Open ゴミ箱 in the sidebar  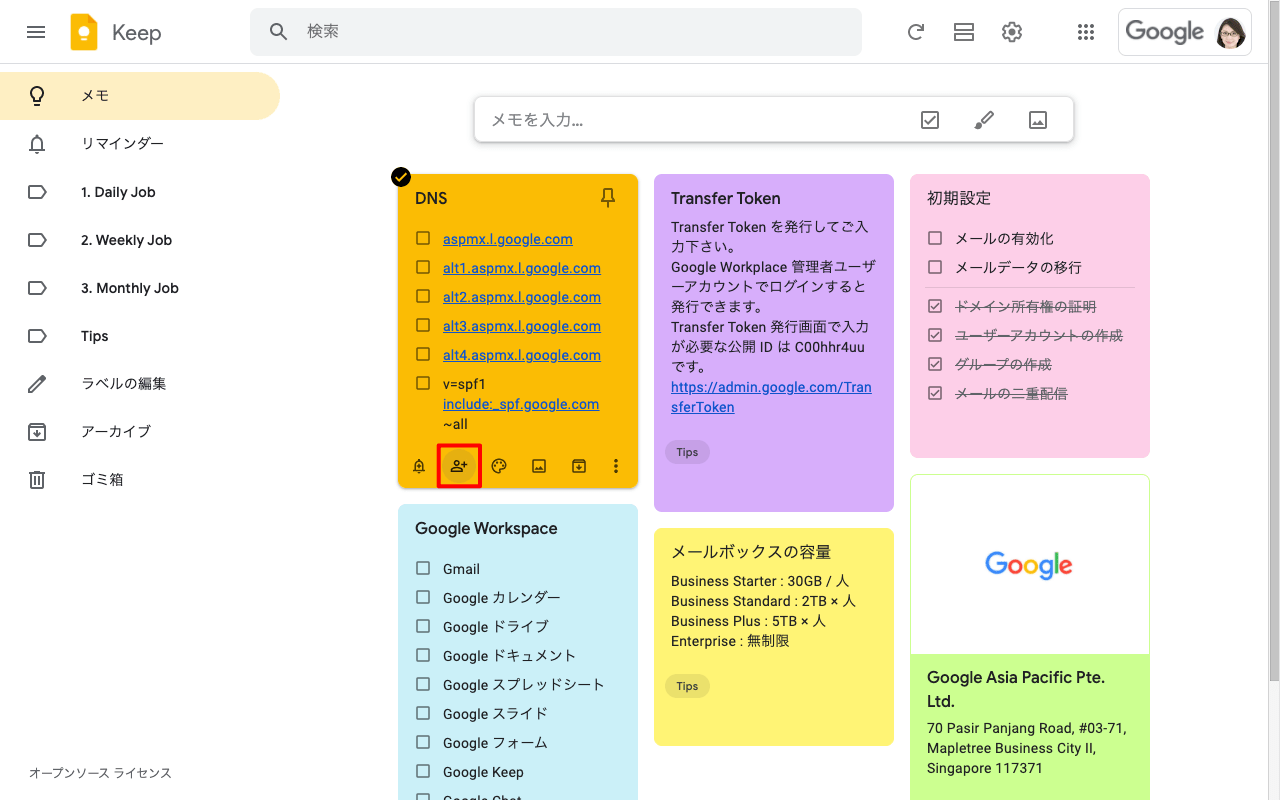click(140, 480)
